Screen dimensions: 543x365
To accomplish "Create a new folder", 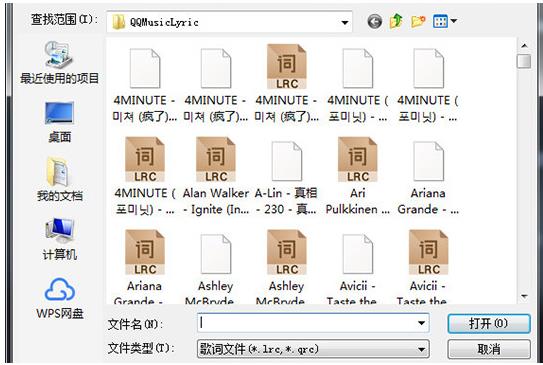I will coord(418,21).
